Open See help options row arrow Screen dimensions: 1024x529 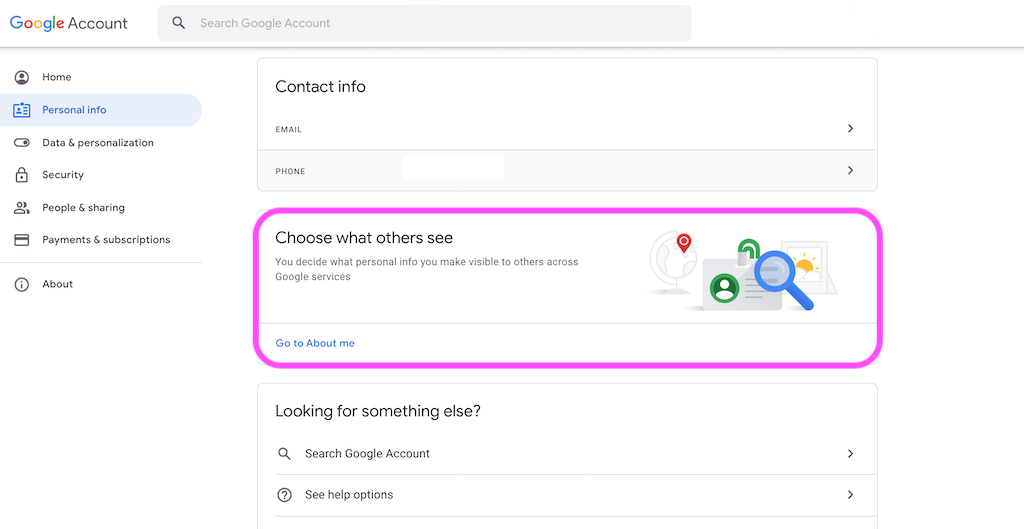click(850, 495)
